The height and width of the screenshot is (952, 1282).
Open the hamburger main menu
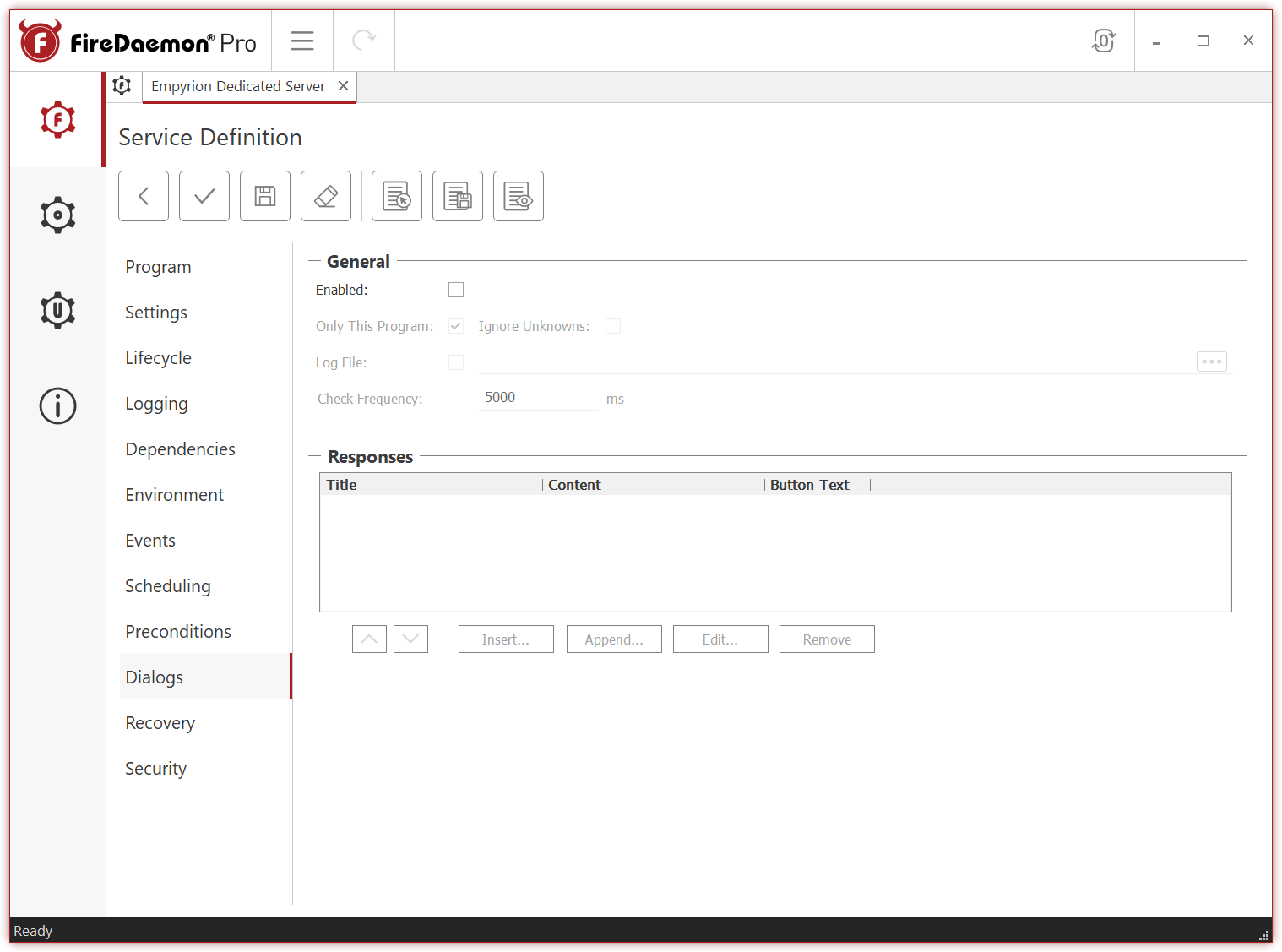(302, 41)
